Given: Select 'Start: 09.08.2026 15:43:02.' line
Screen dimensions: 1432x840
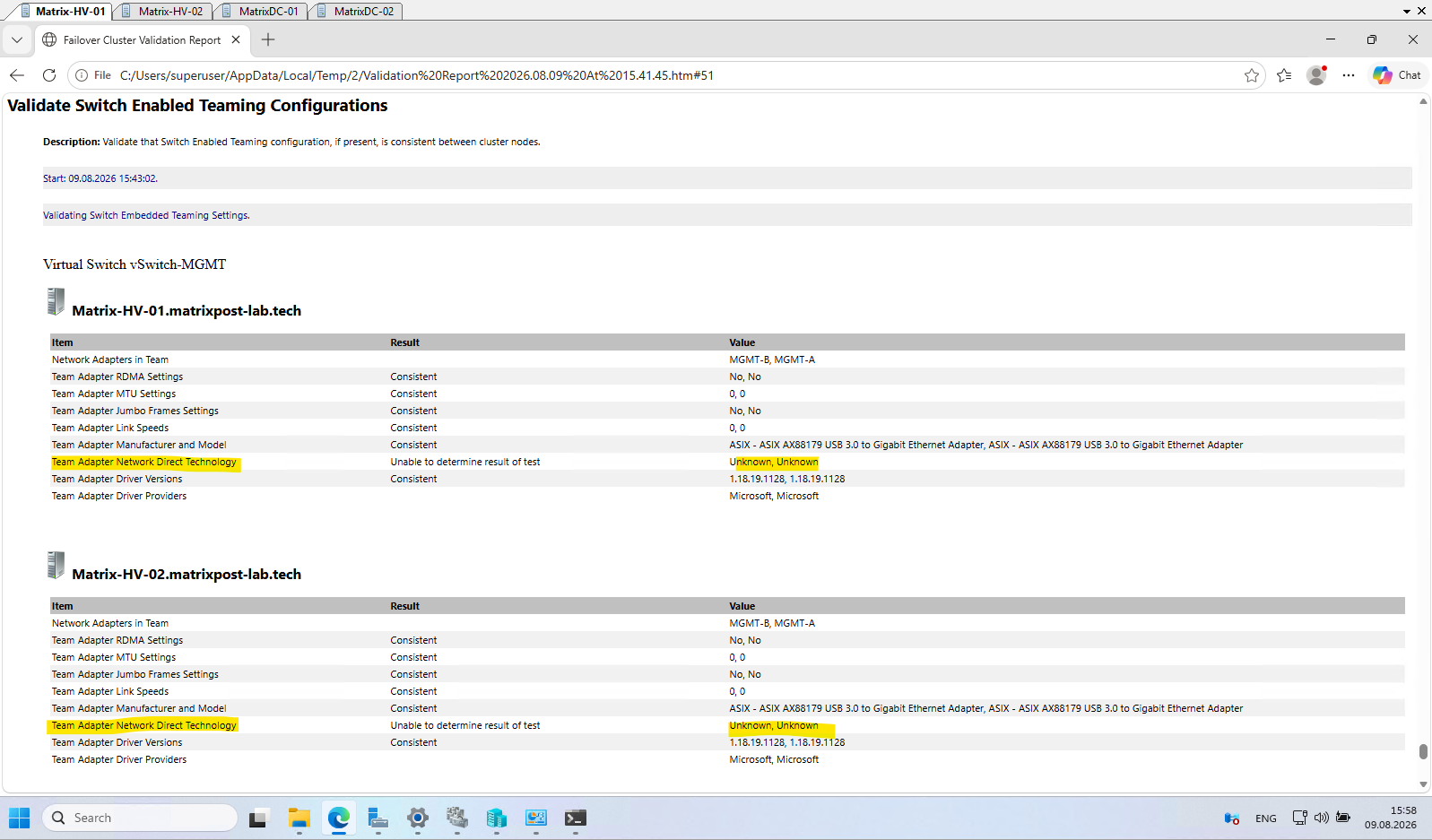Looking at the screenshot, I should (x=100, y=178).
